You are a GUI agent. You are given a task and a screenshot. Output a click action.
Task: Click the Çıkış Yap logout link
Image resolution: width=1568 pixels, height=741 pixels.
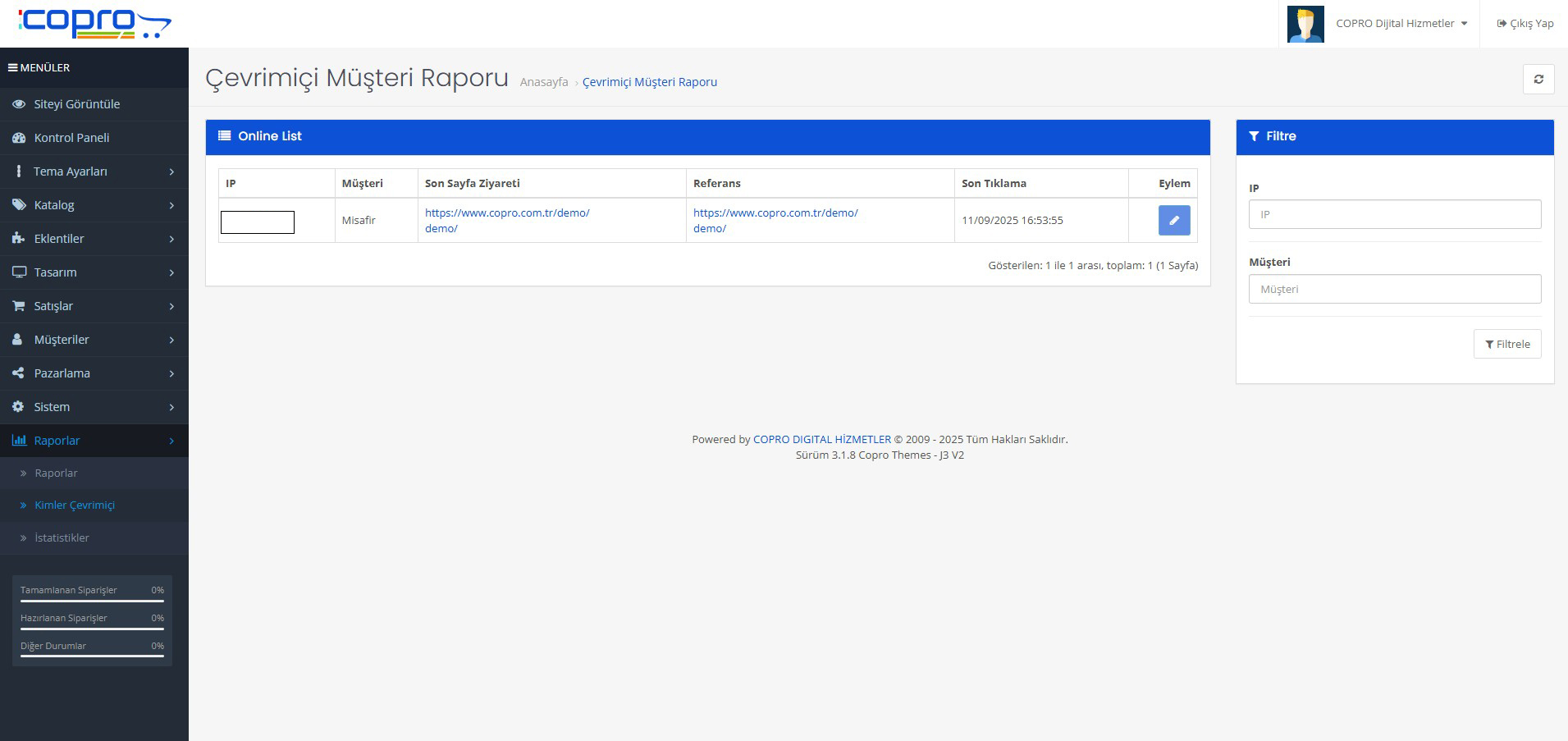(x=1525, y=24)
